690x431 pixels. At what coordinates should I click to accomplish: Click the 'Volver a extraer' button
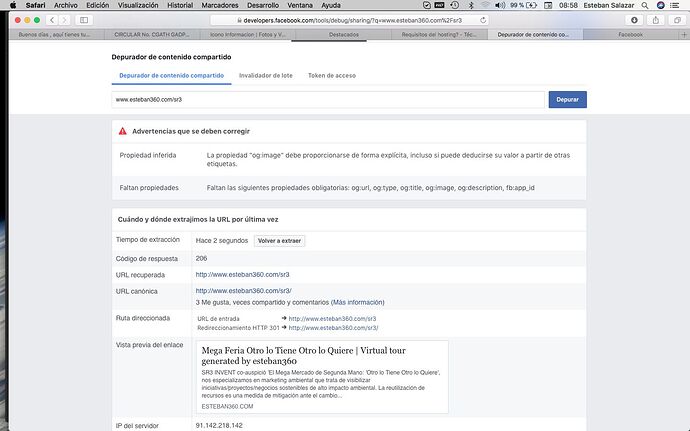click(279, 241)
